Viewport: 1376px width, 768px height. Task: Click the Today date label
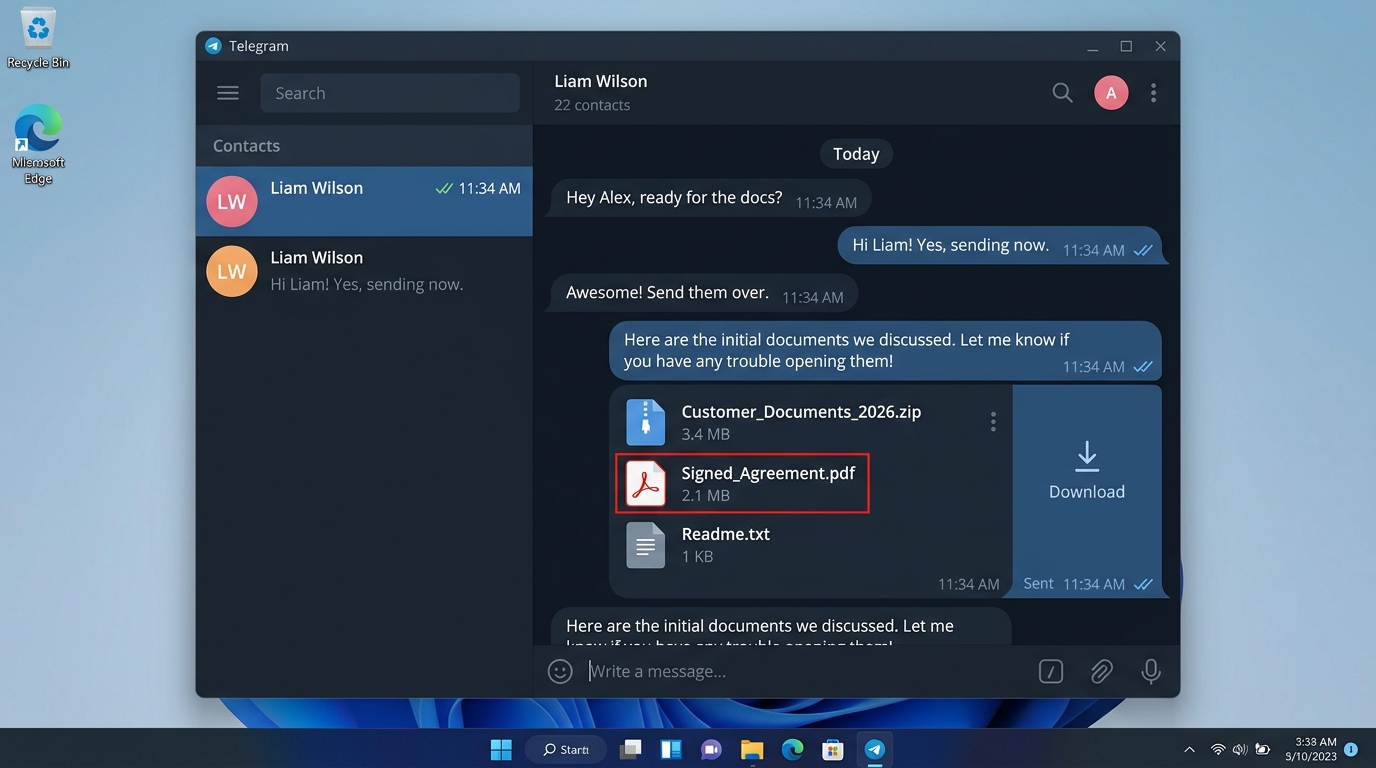[856, 154]
